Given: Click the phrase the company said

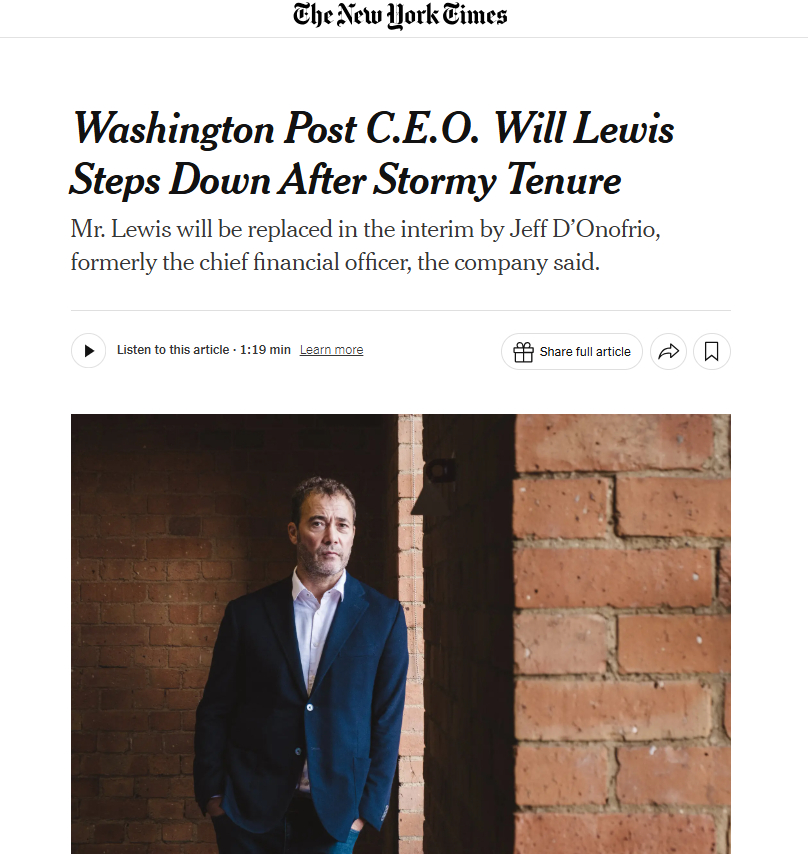Looking at the screenshot, I should click(520, 264).
